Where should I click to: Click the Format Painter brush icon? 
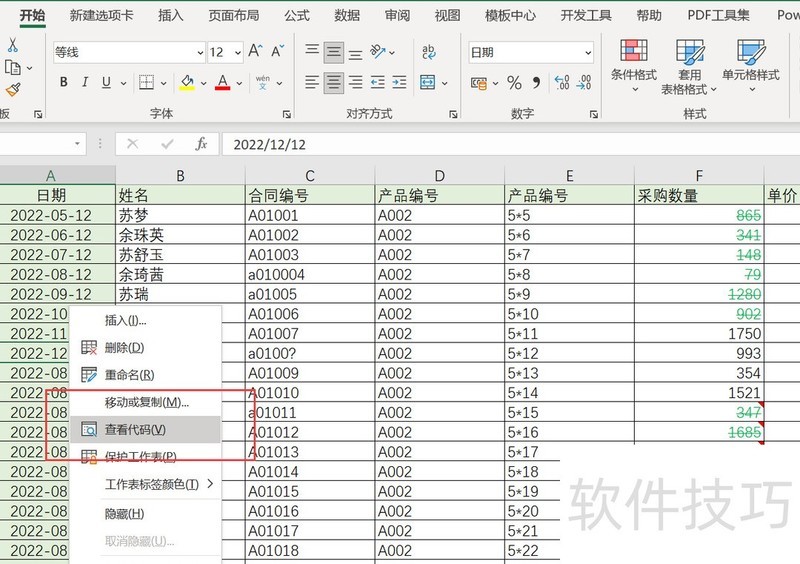pyautogui.click(x=12, y=90)
